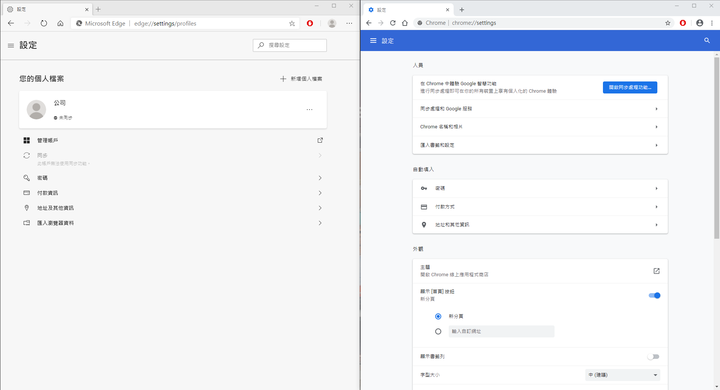Expand the import bookmarks and settings row in Chrome
Viewport: 720px width, 390px height.
[x=540, y=145]
